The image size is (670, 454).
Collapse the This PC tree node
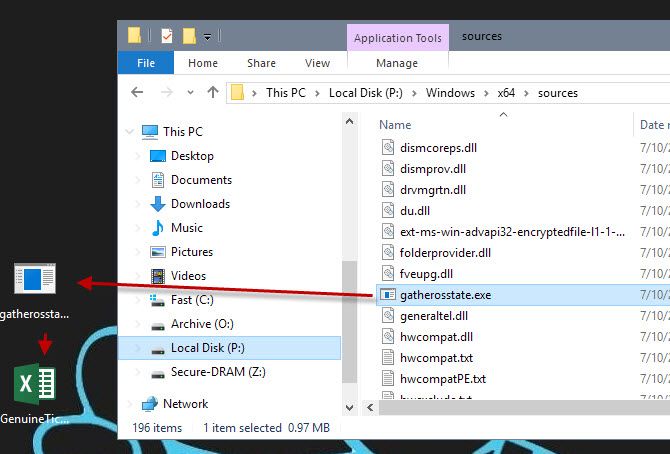tap(130, 131)
